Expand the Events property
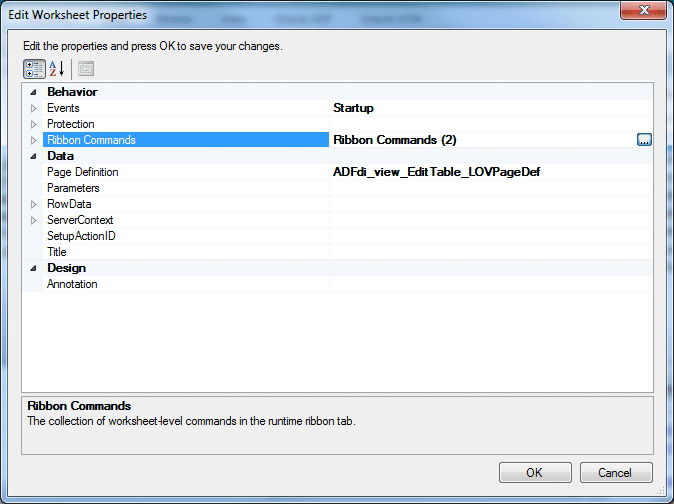 (33, 108)
